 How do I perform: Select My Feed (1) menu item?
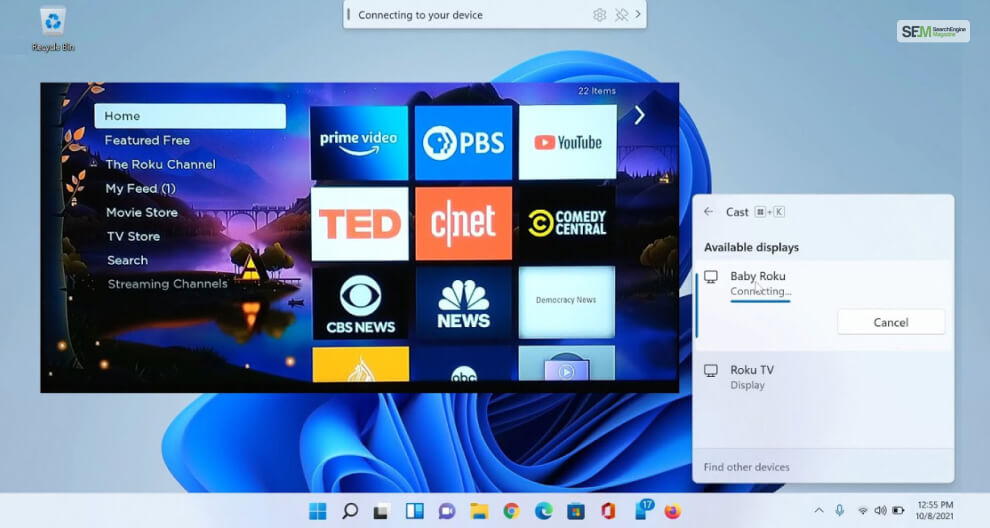pyautogui.click(x=140, y=188)
